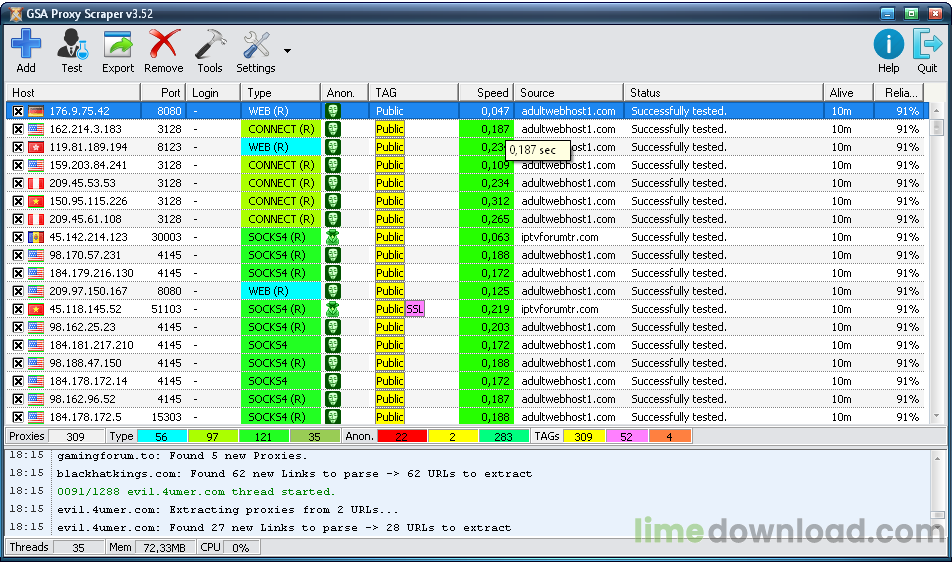Image resolution: width=952 pixels, height=562 pixels.
Task: Click the Host column header
Action: (70, 93)
